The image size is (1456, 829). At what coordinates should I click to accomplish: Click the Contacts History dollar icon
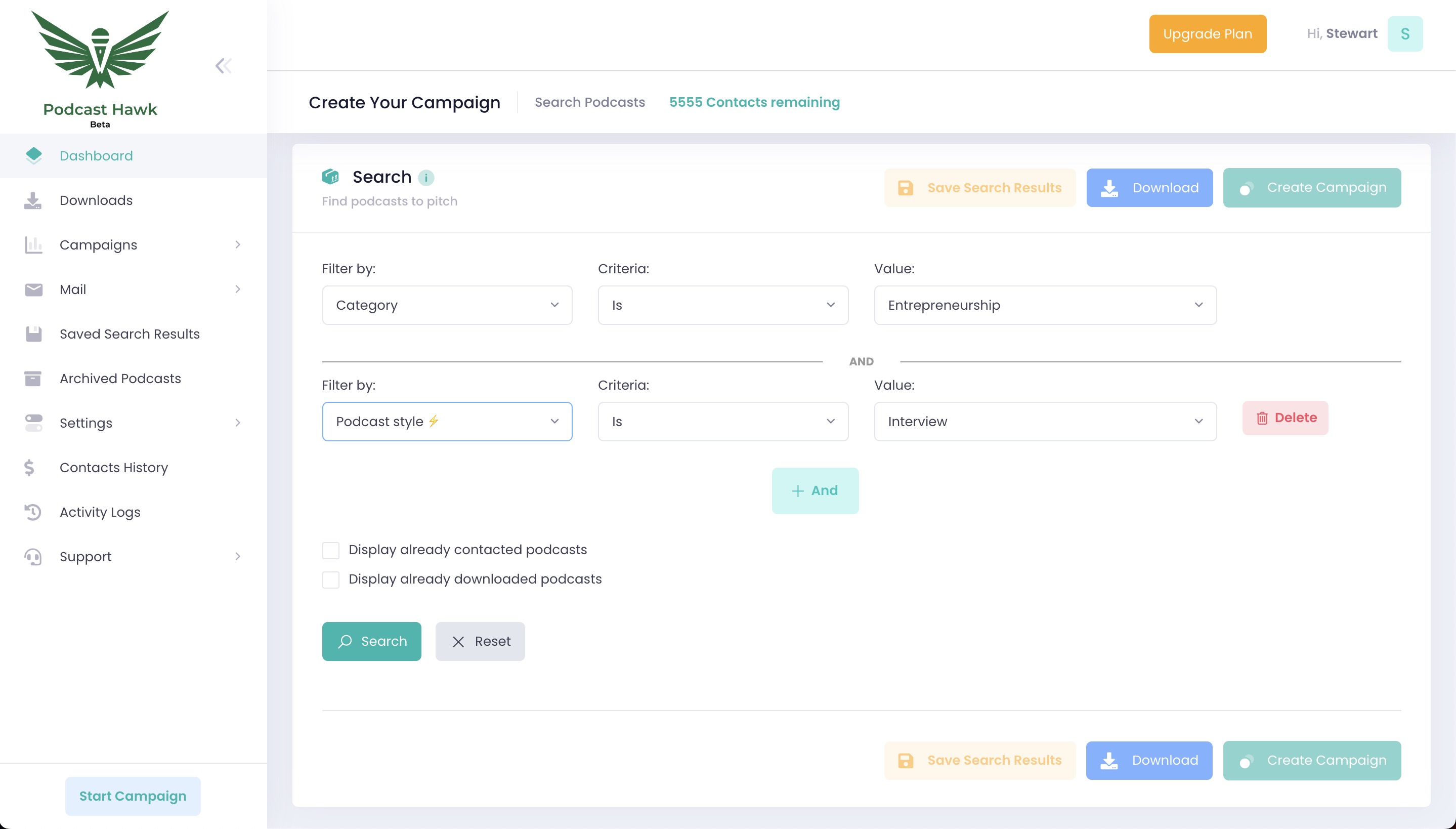tap(29, 468)
